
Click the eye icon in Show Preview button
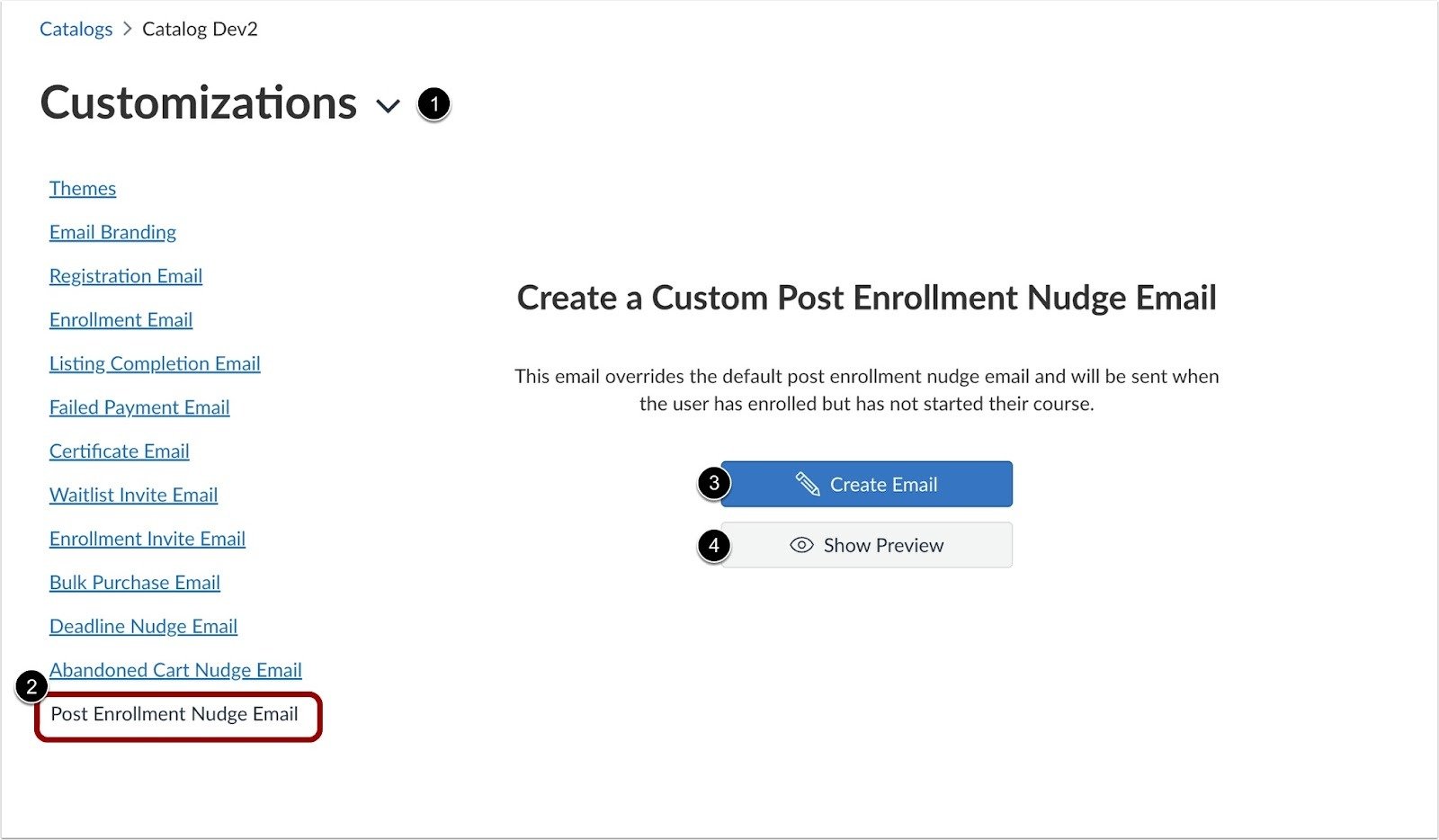(x=799, y=544)
